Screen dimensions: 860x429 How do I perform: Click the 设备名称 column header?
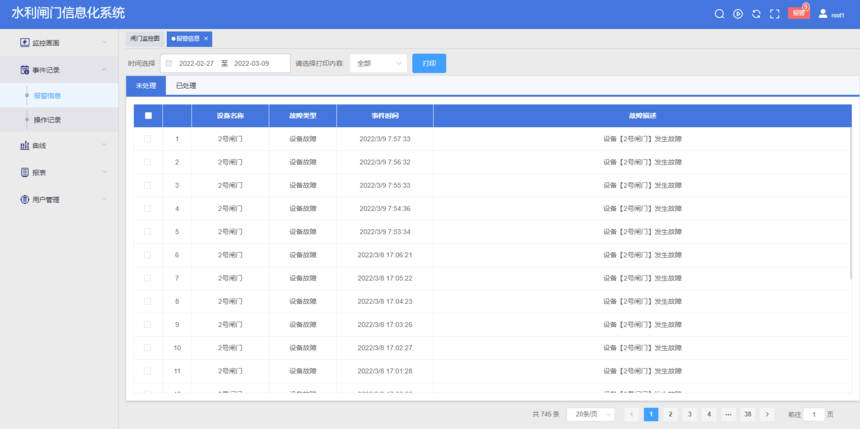point(230,116)
